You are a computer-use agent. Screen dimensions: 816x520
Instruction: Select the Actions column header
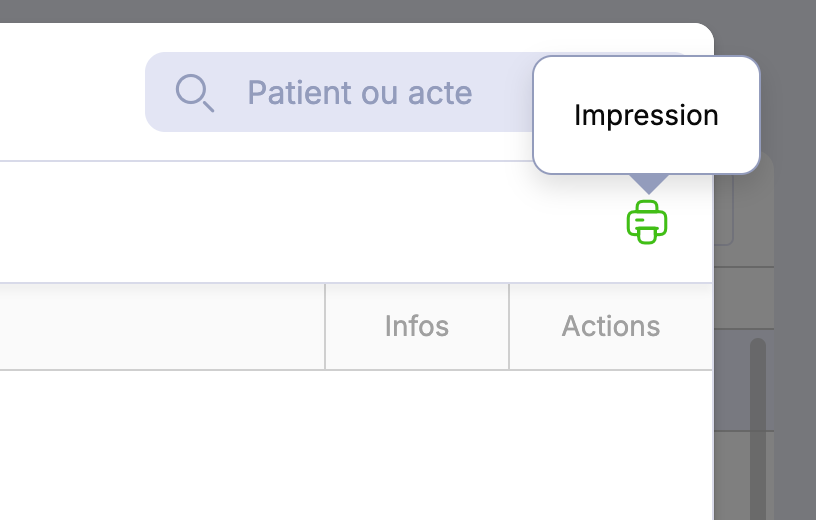tap(610, 326)
